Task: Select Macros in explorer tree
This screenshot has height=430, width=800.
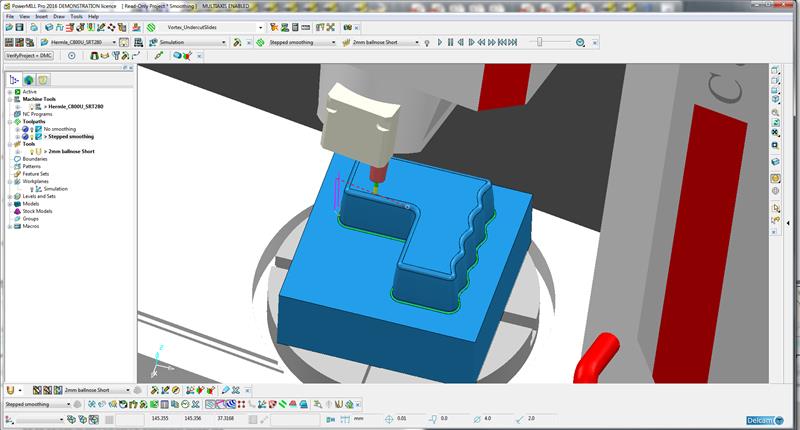Action: pyautogui.click(x=31, y=226)
